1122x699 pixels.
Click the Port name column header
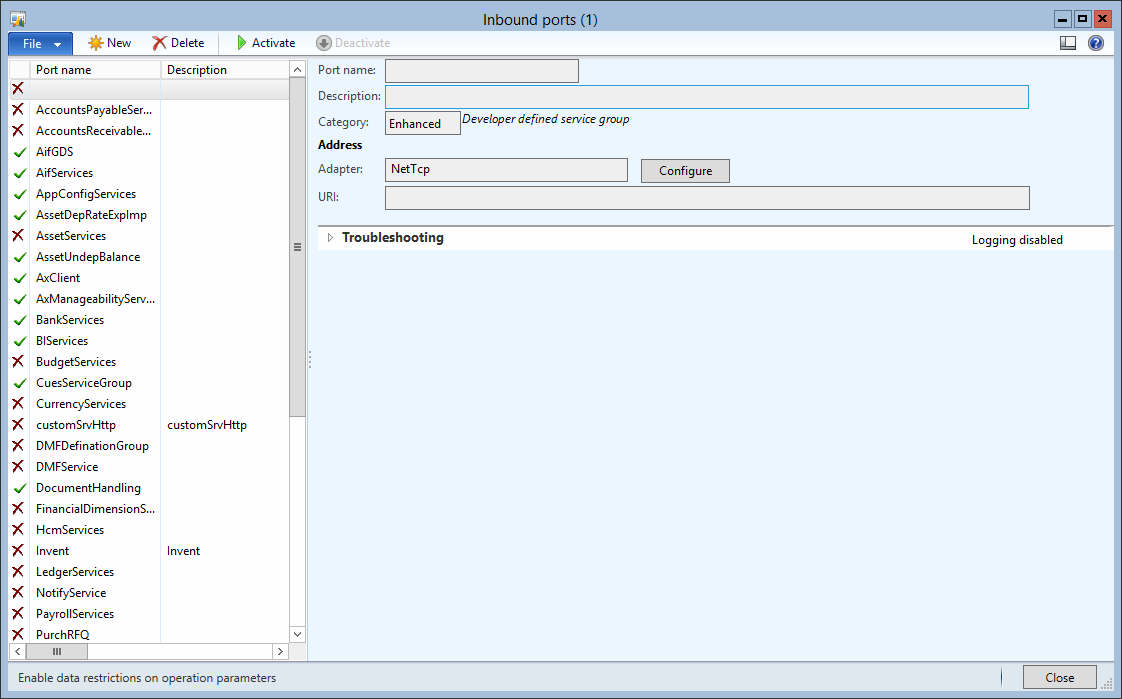click(96, 70)
